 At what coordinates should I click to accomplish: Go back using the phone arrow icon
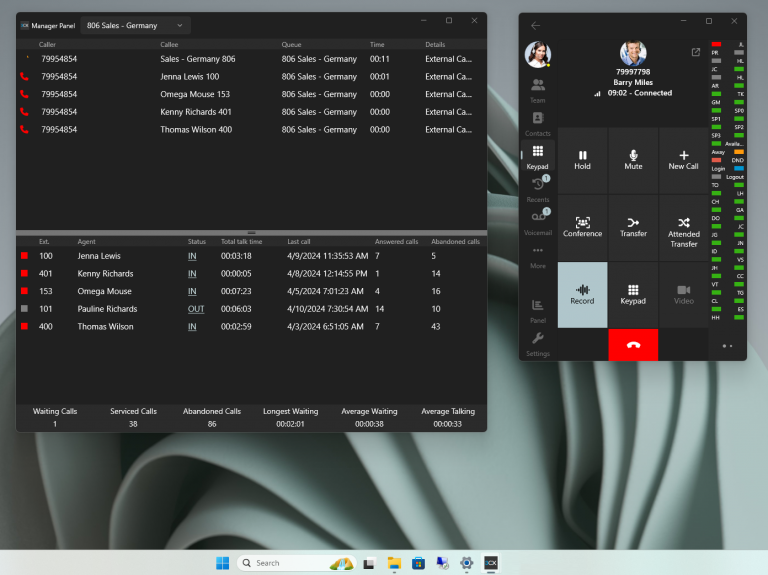535,25
